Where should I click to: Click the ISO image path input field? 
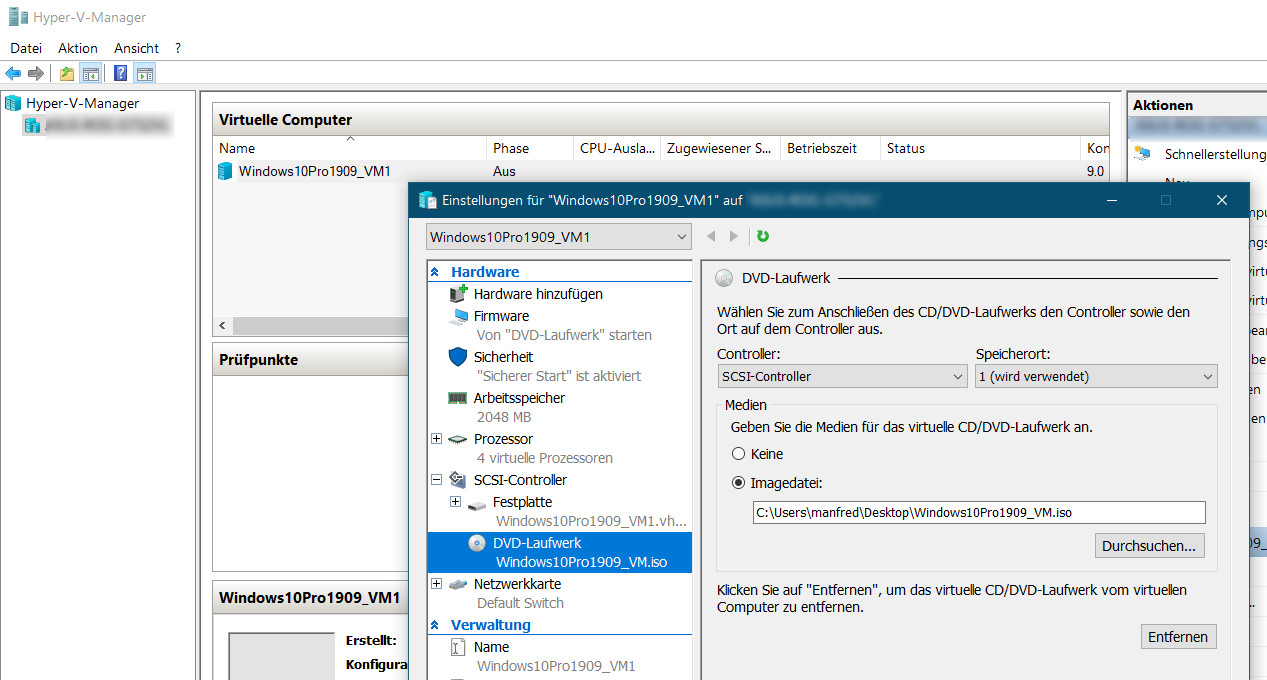point(979,513)
